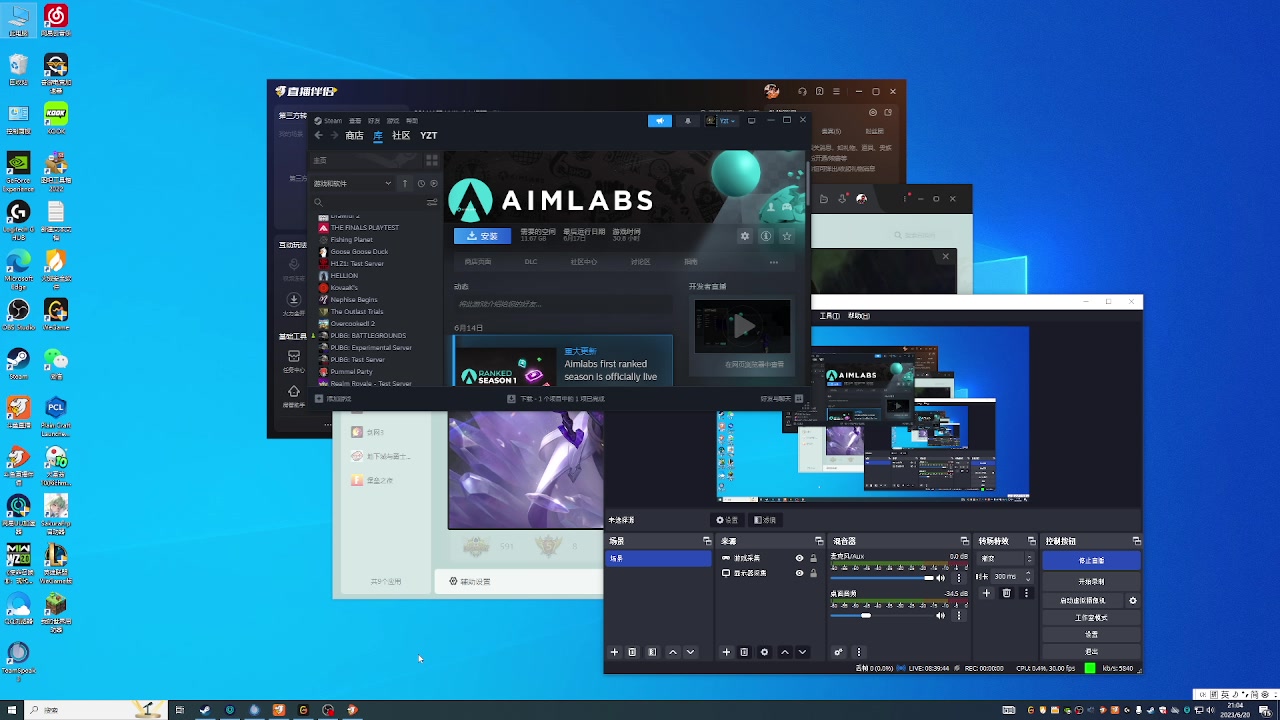Viewport: 1280px width, 720px height.
Task: Open the Steam menu in Steam window
Action: [333, 121]
